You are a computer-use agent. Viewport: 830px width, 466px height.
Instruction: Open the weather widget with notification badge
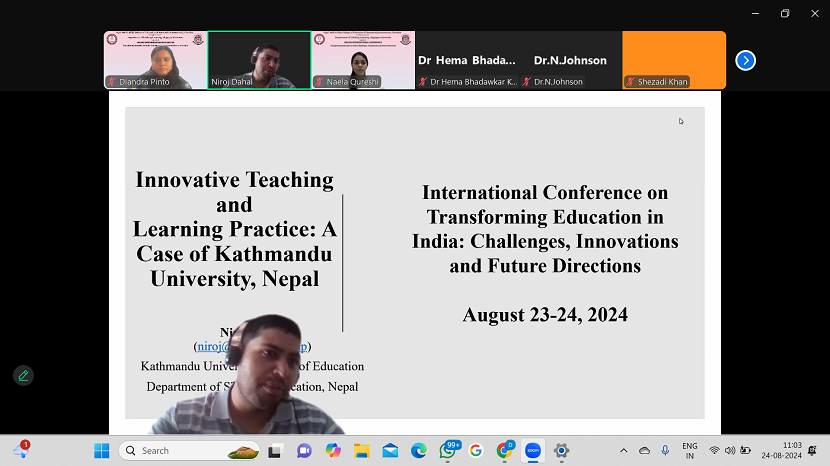22,450
